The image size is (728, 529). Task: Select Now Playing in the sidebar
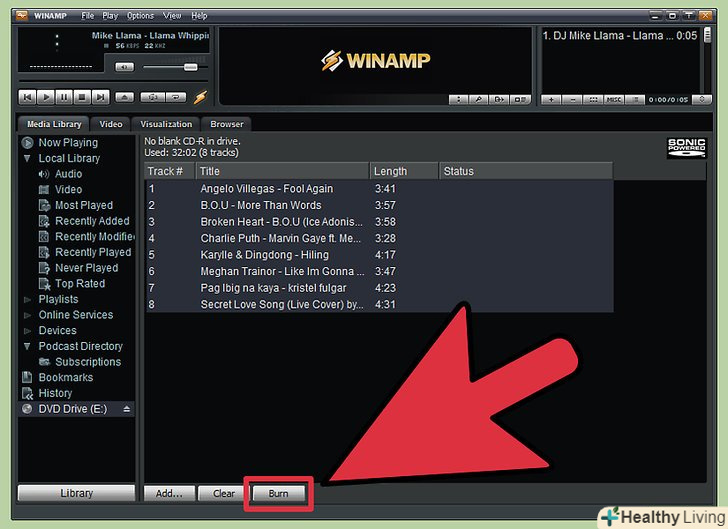(68, 143)
